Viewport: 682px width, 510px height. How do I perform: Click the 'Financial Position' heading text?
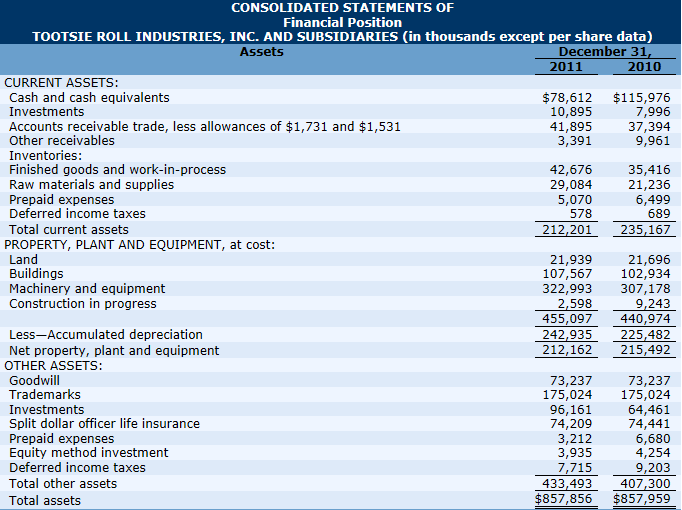tap(342, 22)
